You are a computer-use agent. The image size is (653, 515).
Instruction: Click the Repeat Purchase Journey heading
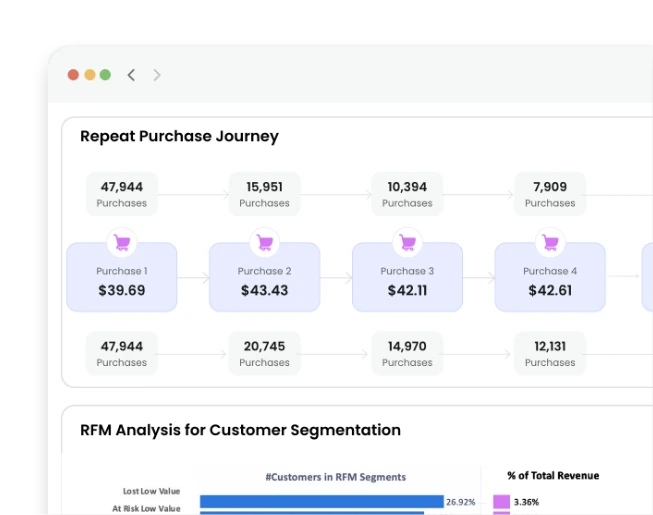click(x=179, y=137)
